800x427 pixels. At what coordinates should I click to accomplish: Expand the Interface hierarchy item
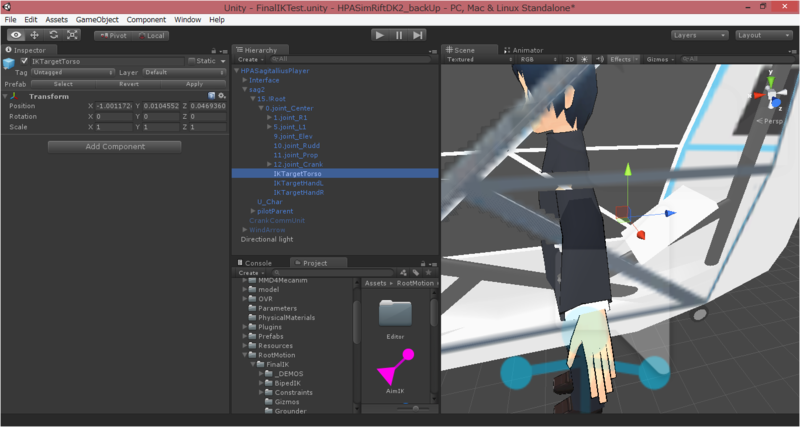coord(245,80)
